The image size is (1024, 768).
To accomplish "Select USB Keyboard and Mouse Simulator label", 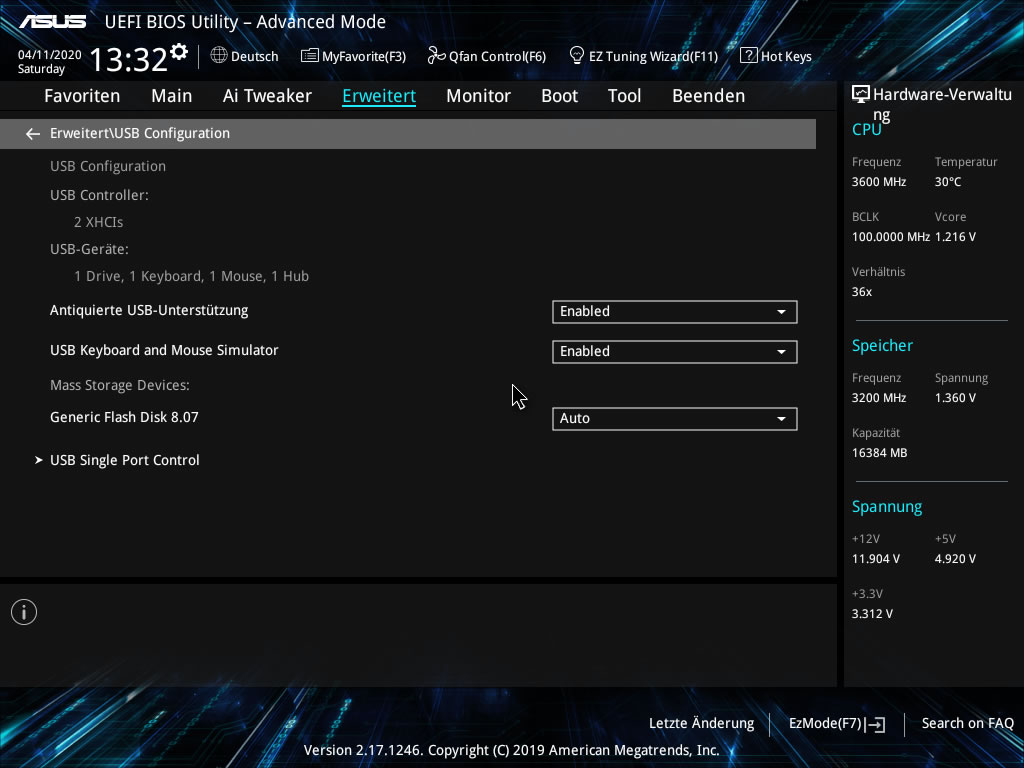I will click(x=164, y=350).
